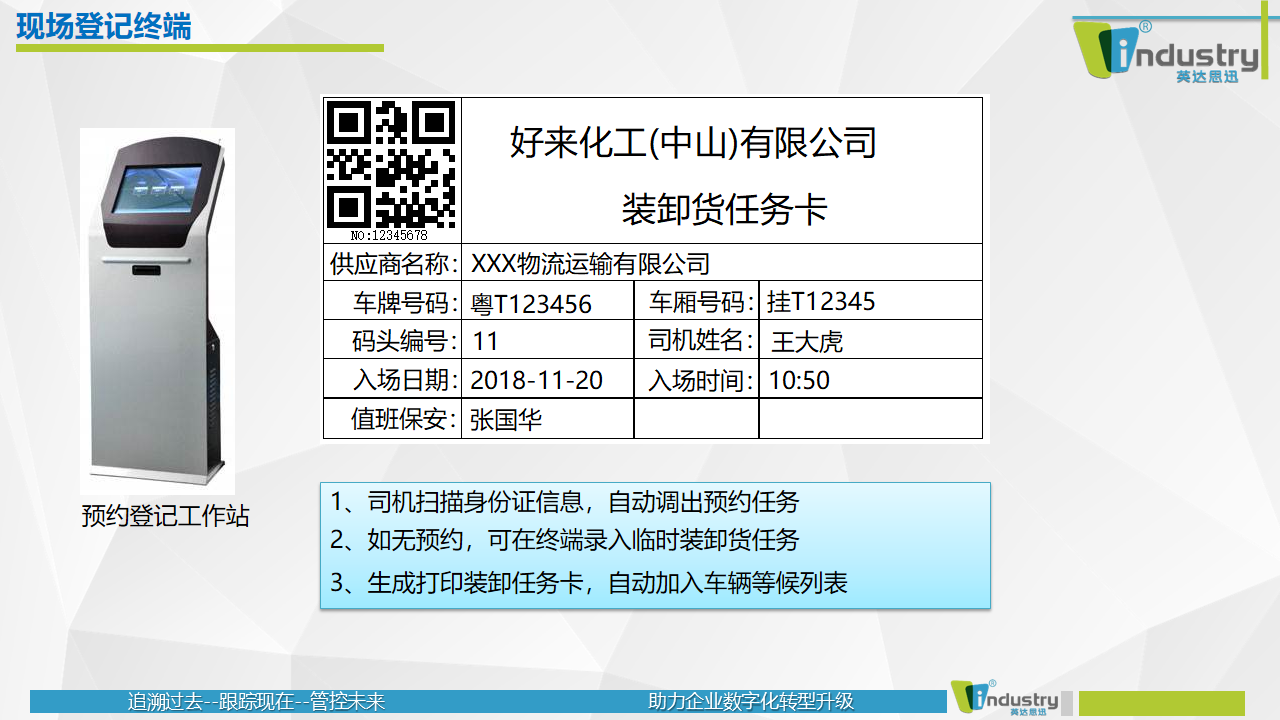The image size is (1280, 720).
Task: Click the label 供应商名称
Action: (x=394, y=263)
